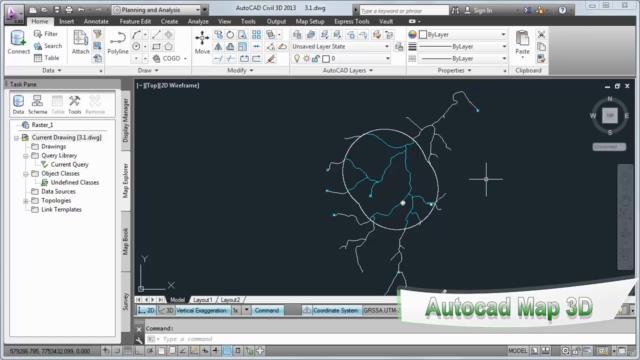Viewport: 640px width, 360px height.
Task: Click the Search button in Data panel
Action: (48, 46)
